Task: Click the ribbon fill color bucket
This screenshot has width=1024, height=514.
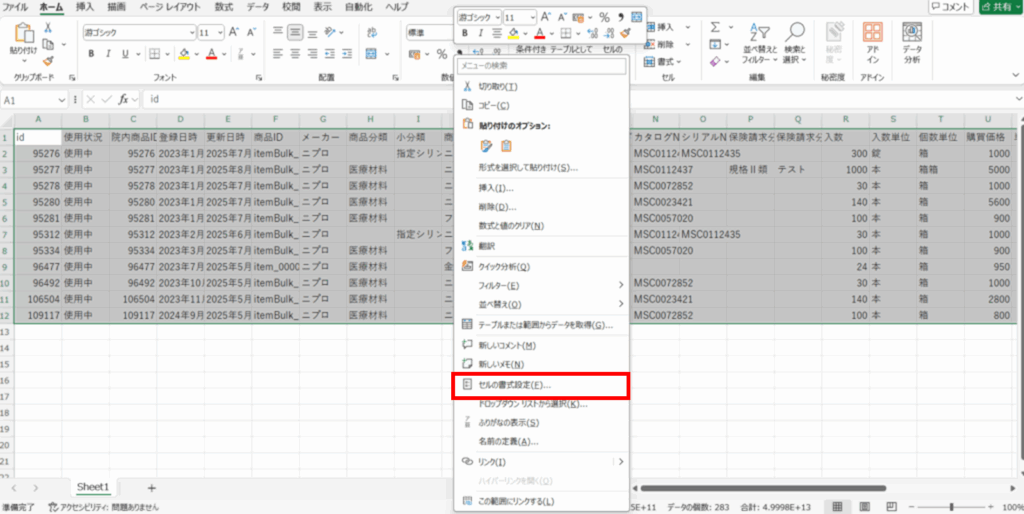Action: coord(184,54)
